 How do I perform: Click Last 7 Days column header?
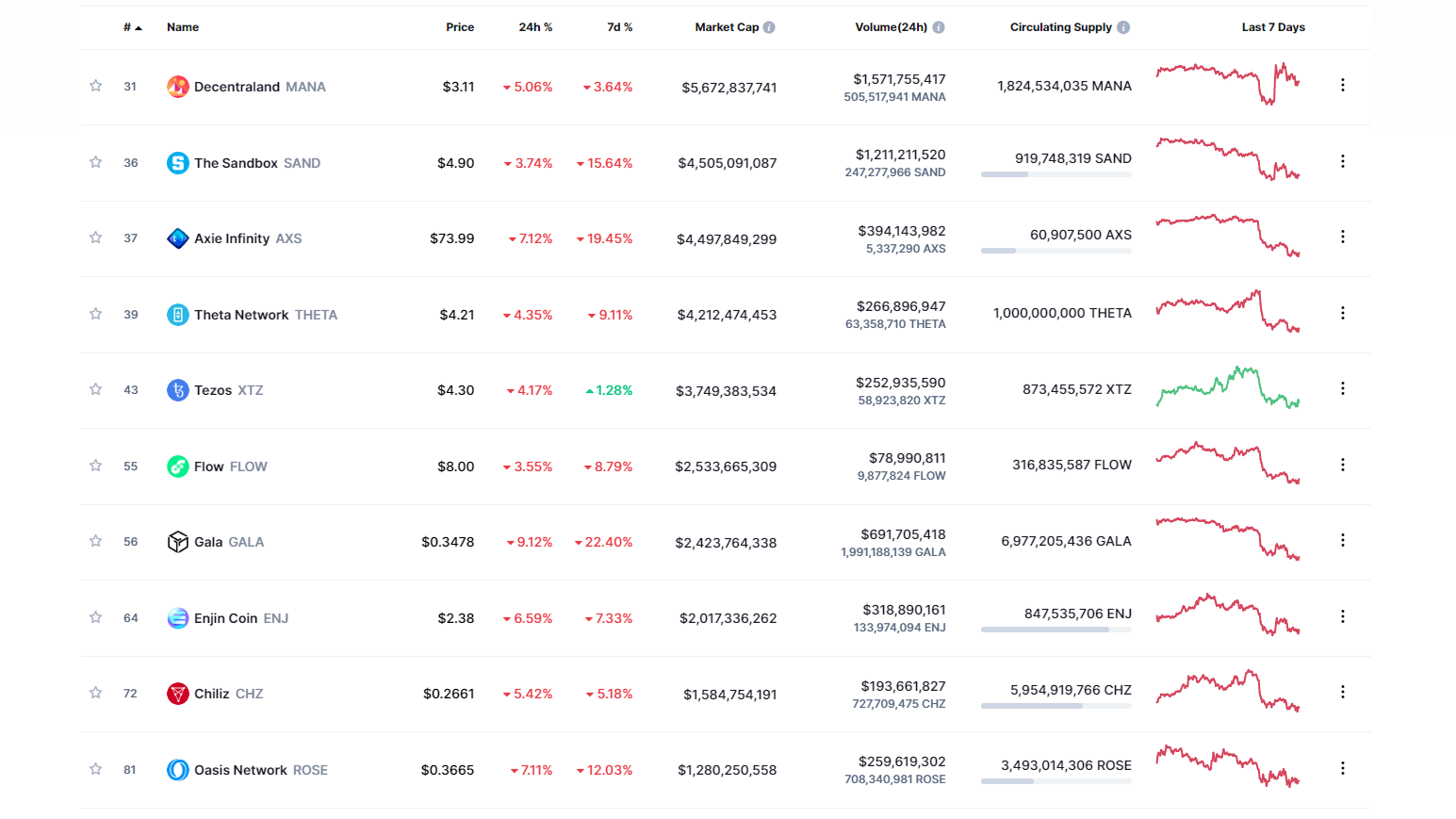tap(1273, 27)
